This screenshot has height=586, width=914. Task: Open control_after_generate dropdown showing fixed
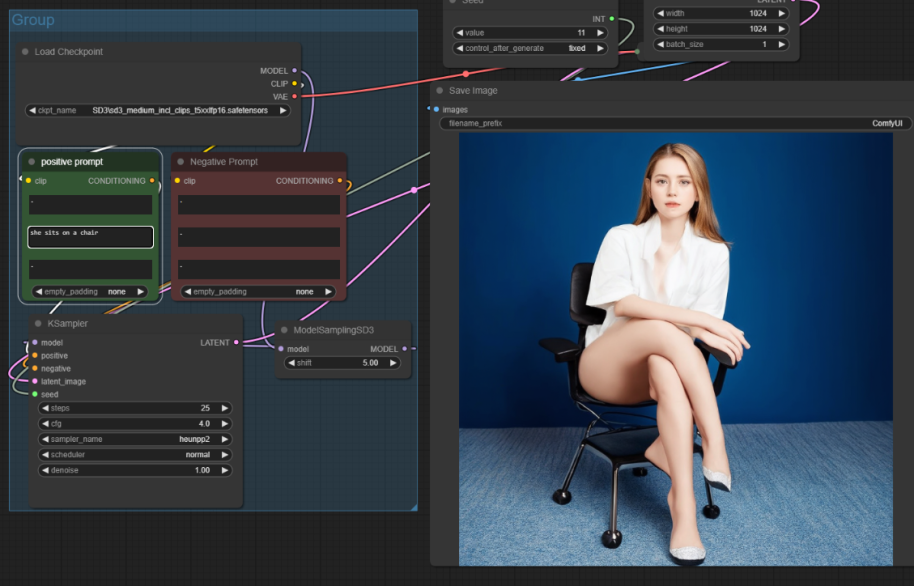(x=530, y=48)
